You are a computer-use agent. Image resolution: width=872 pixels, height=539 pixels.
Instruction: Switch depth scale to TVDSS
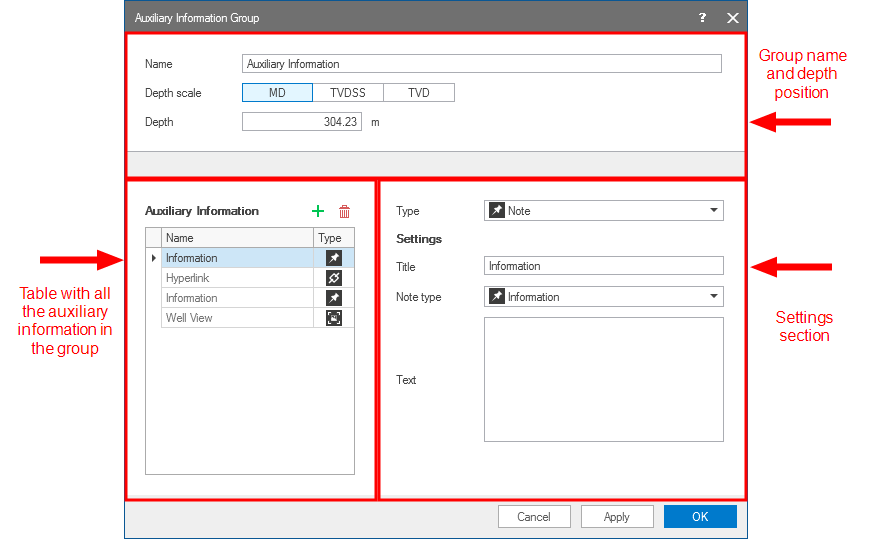coord(348,93)
